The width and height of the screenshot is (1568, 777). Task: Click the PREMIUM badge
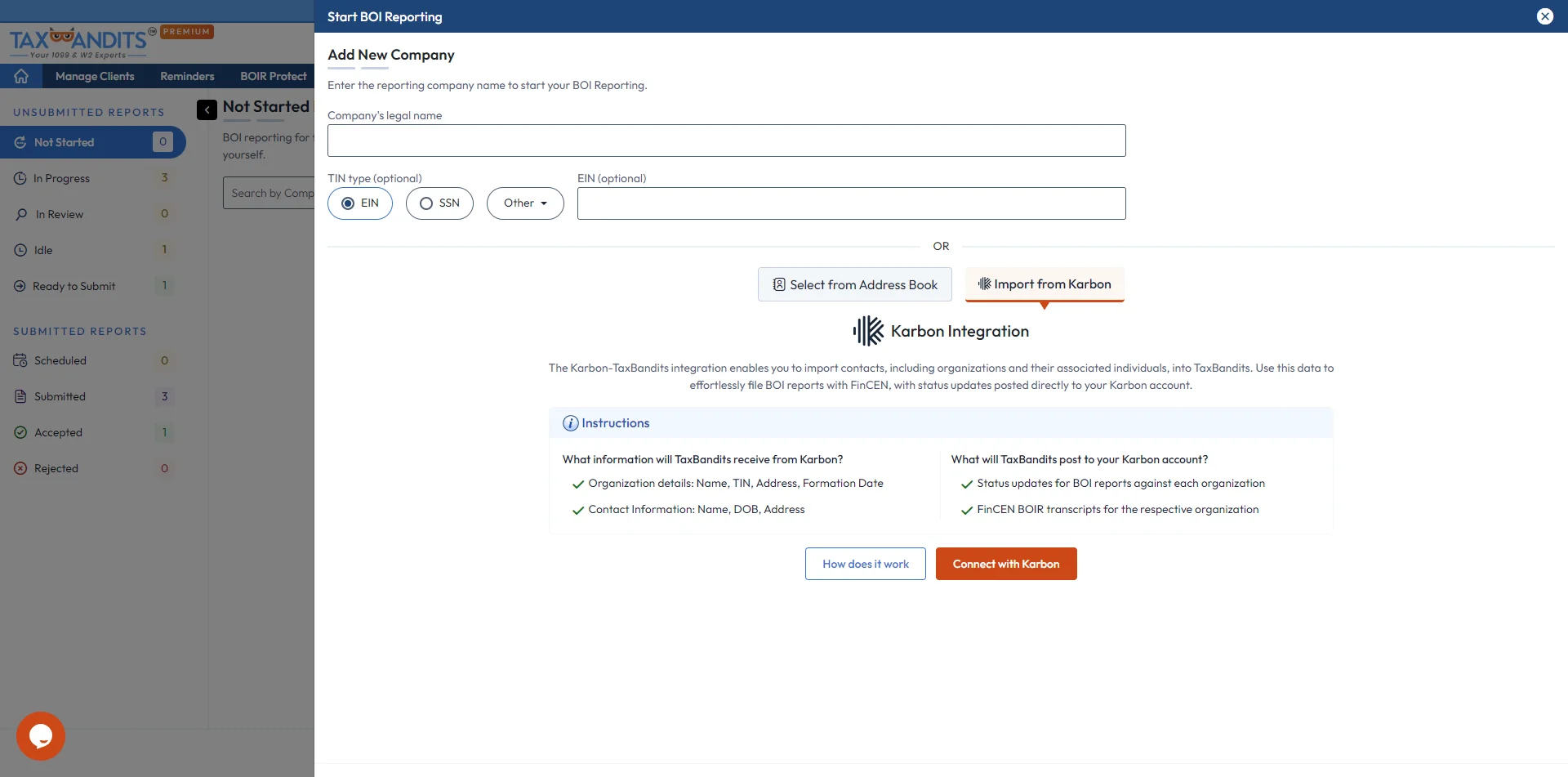(187, 32)
